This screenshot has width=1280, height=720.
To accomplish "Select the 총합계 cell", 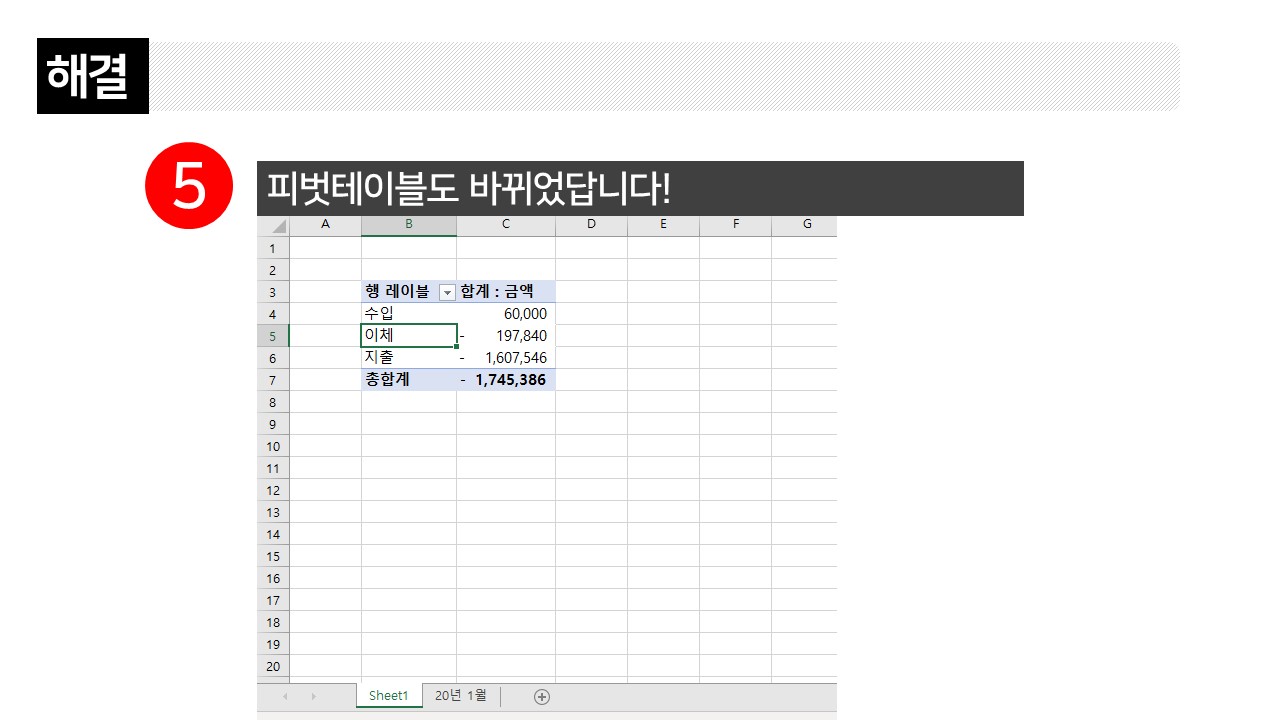I will coord(409,380).
